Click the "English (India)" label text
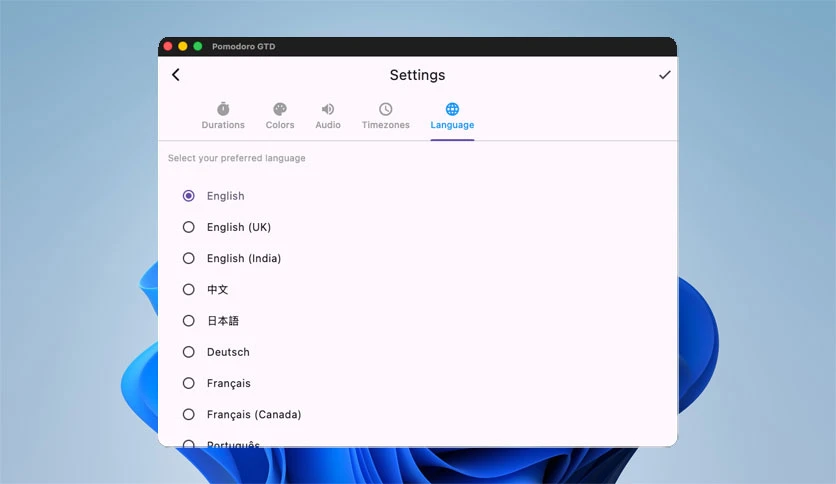 pos(244,258)
